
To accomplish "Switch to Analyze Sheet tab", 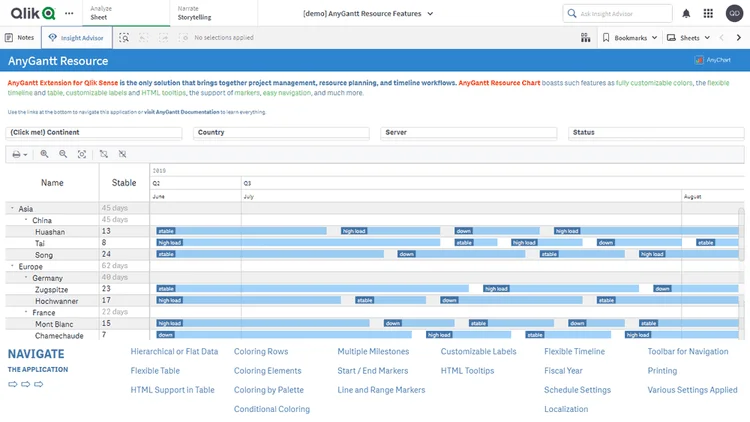I will (x=126, y=13).
